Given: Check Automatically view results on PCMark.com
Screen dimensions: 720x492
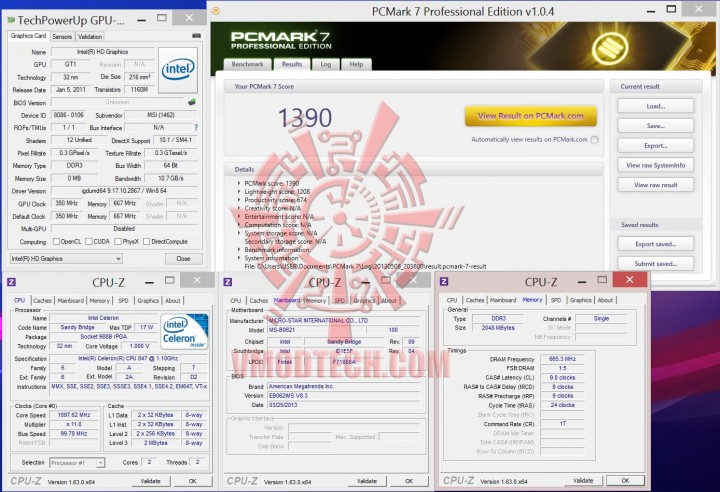Looking at the screenshot, I should click(594, 140).
